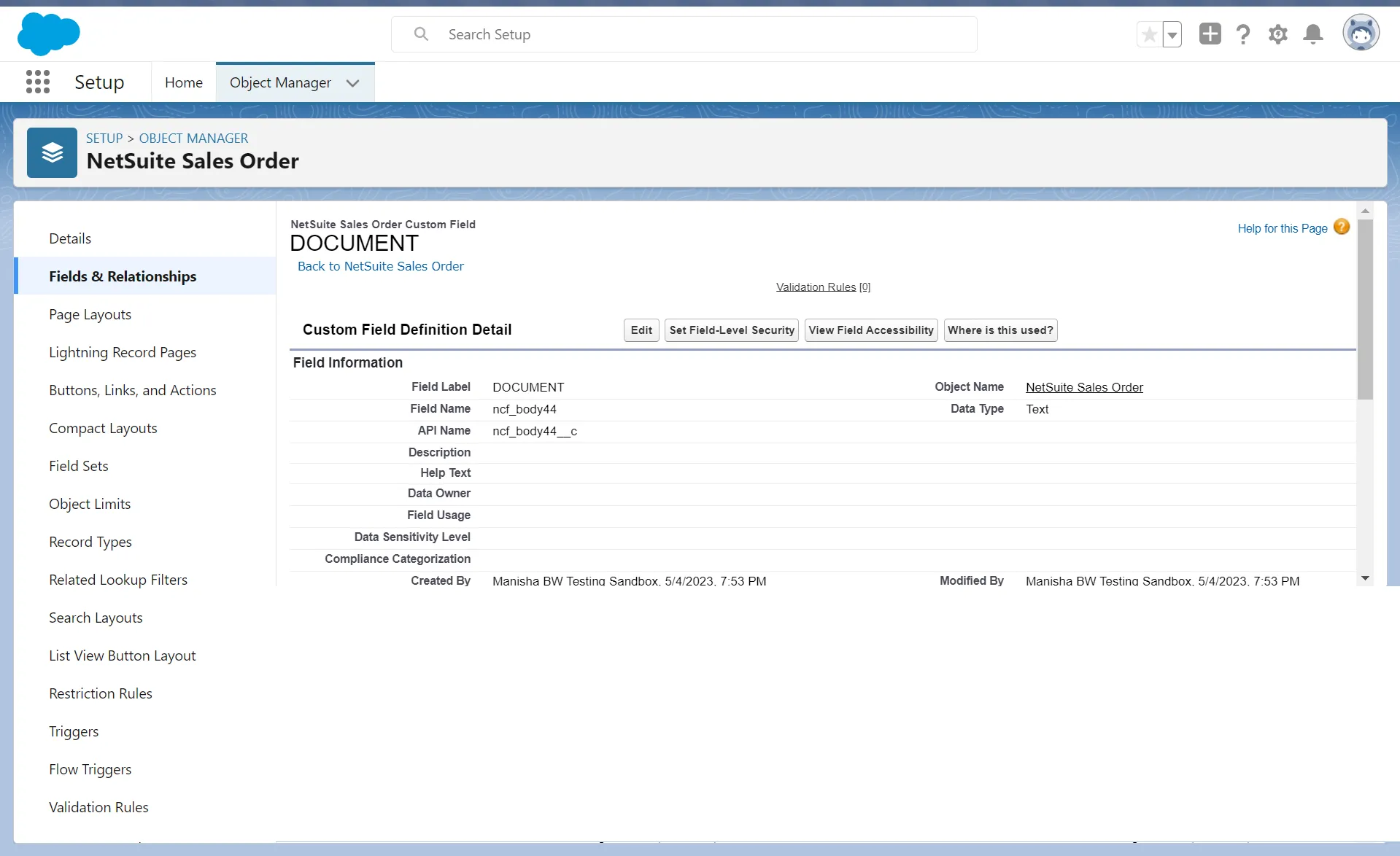Open Flow Triggers in sidebar
The image size is (1400, 856).
[x=90, y=769]
